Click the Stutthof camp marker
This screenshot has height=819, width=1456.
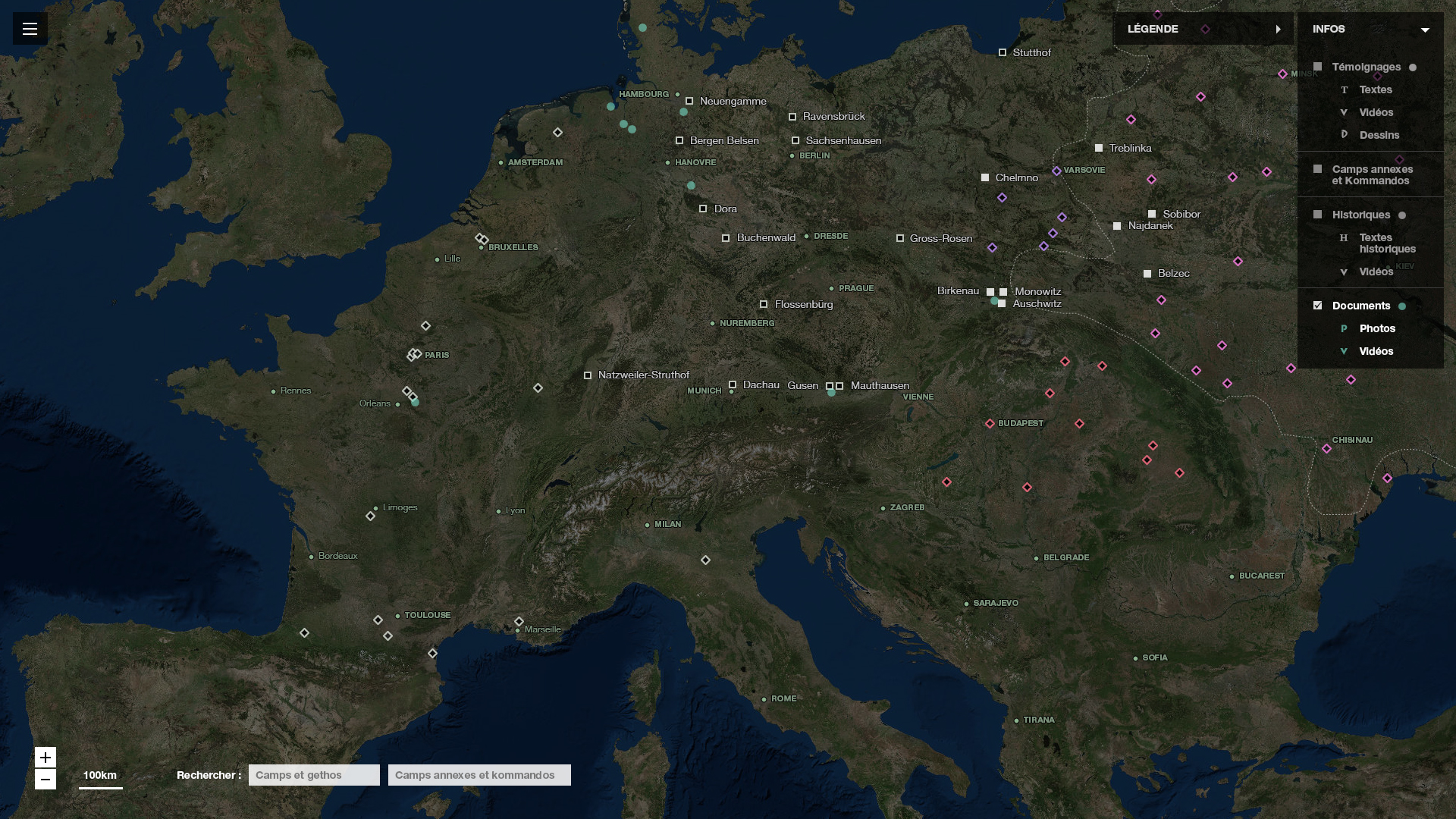1003,52
